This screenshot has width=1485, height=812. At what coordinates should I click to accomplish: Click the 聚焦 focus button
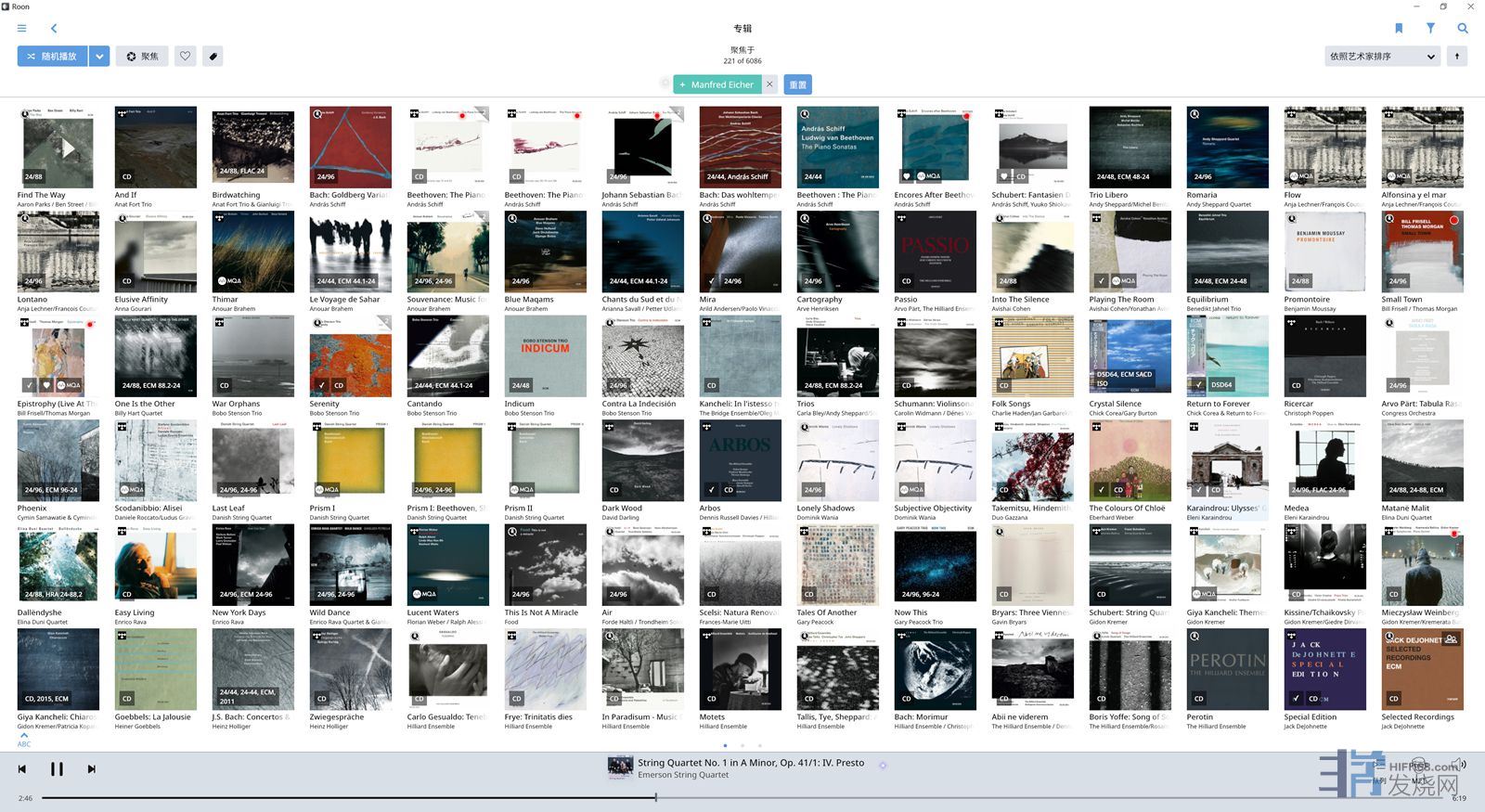click(142, 57)
